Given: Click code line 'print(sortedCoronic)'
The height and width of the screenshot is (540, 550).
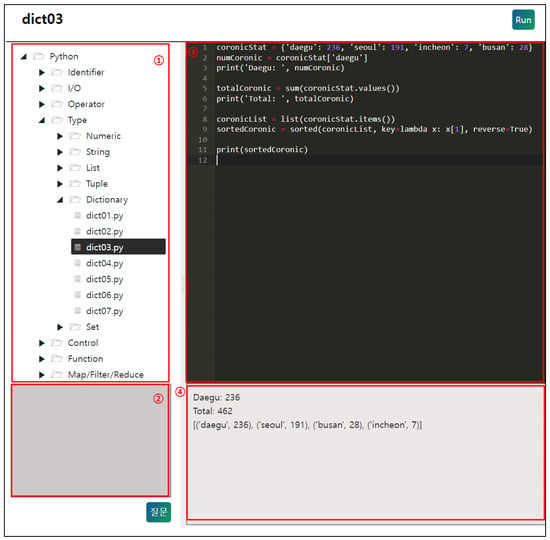Looking at the screenshot, I should coord(262,150).
